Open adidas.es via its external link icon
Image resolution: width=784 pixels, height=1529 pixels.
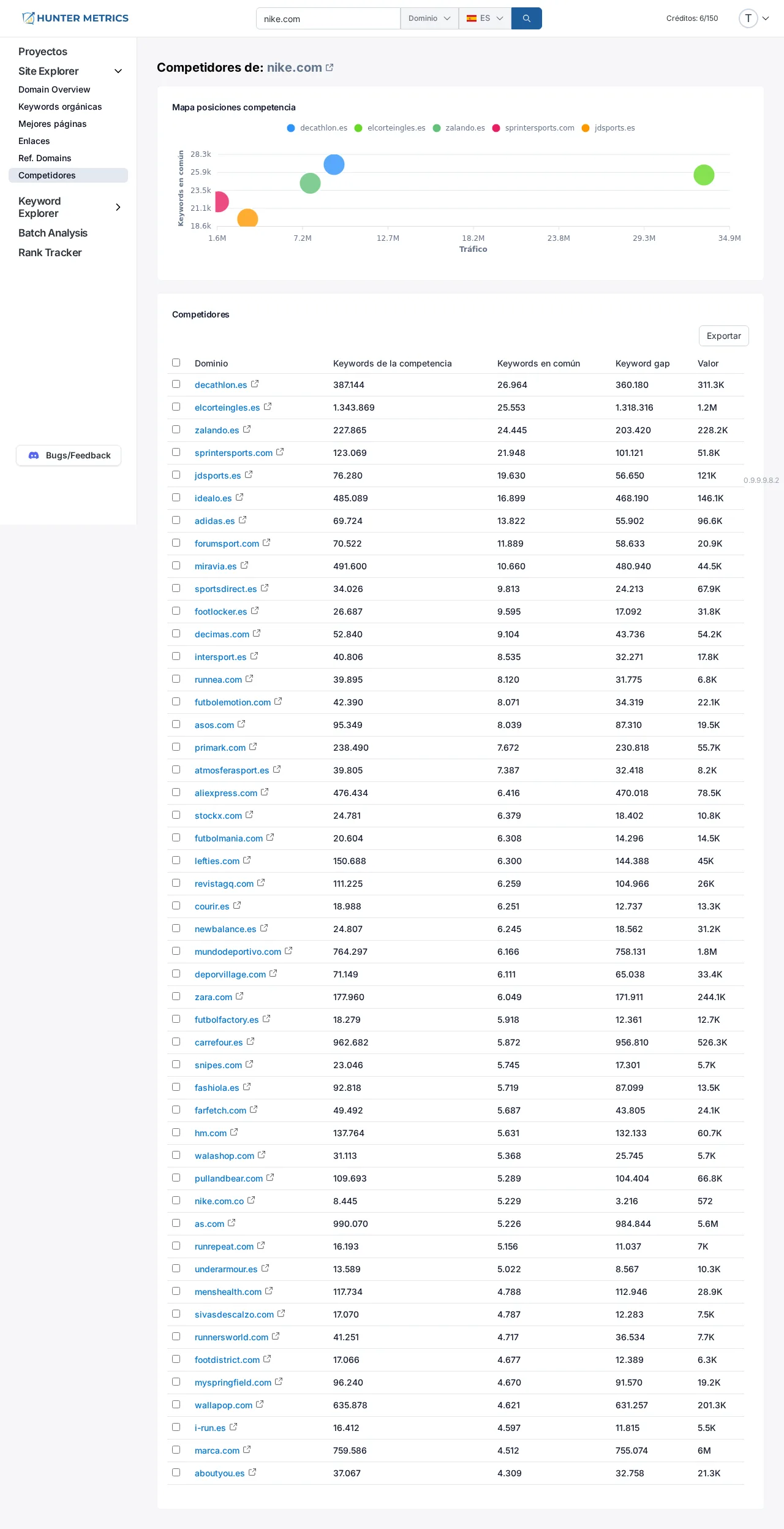(242, 520)
